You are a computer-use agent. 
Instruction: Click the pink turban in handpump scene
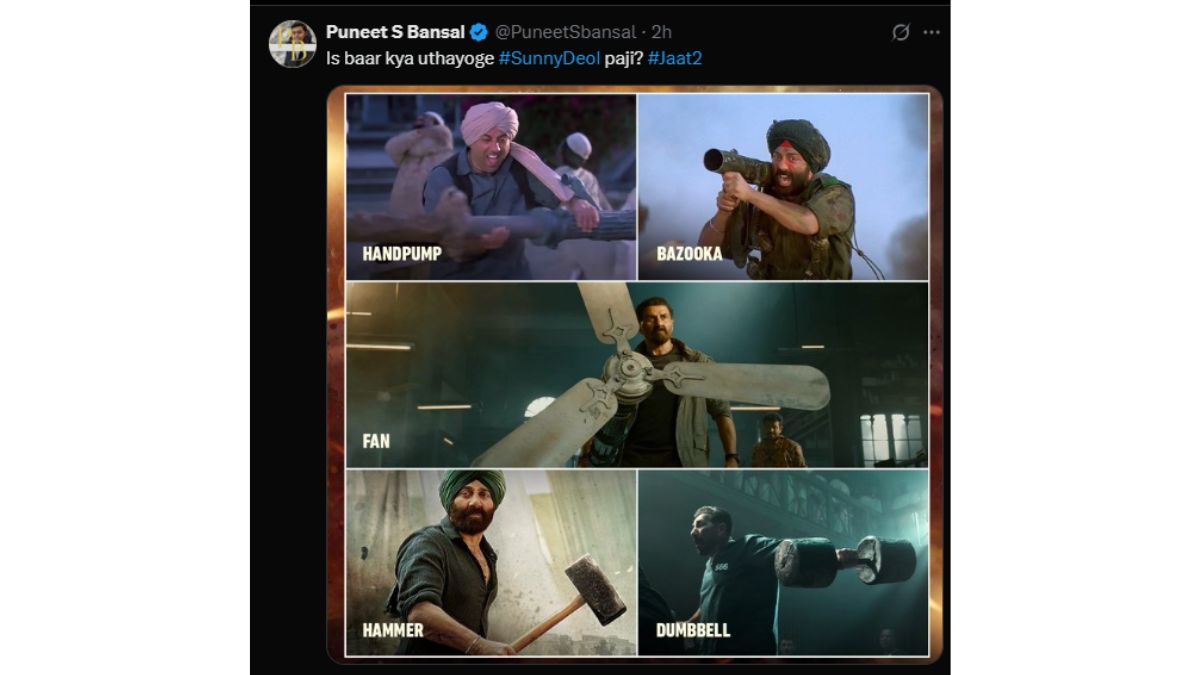489,122
